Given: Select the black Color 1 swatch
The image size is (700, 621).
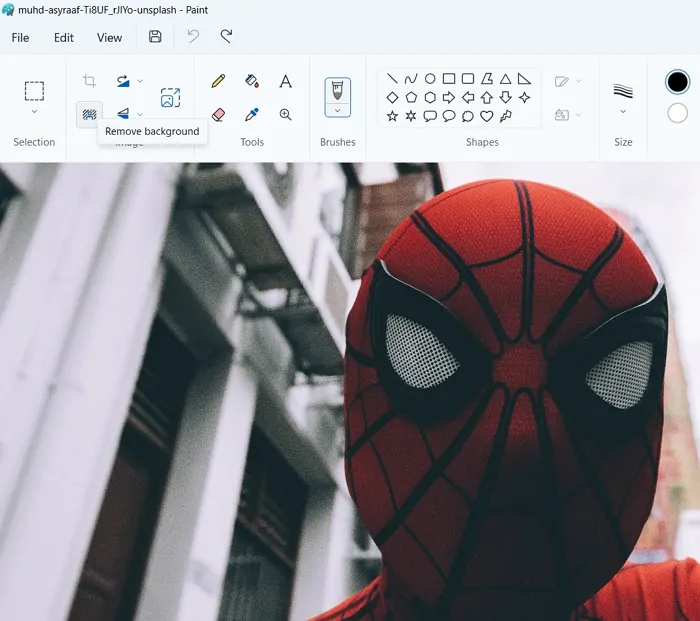Looking at the screenshot, I should pos(677,82).
